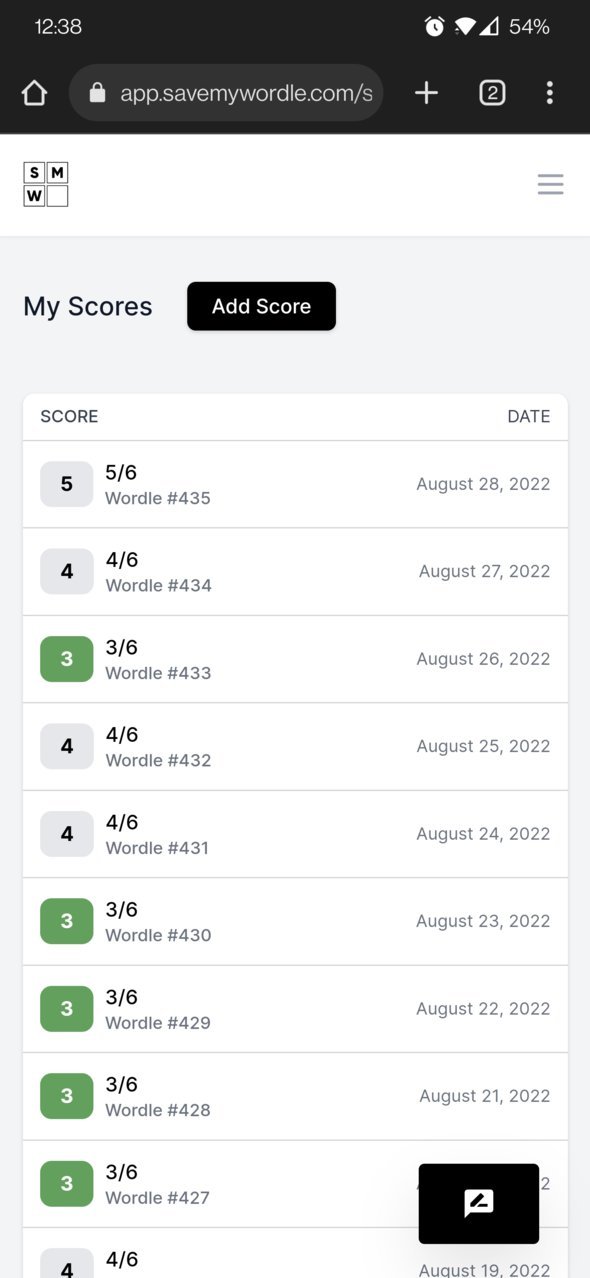Open the August 25, 2022 entry
This screenshot has width=590, height=1278.
(295, 747)
